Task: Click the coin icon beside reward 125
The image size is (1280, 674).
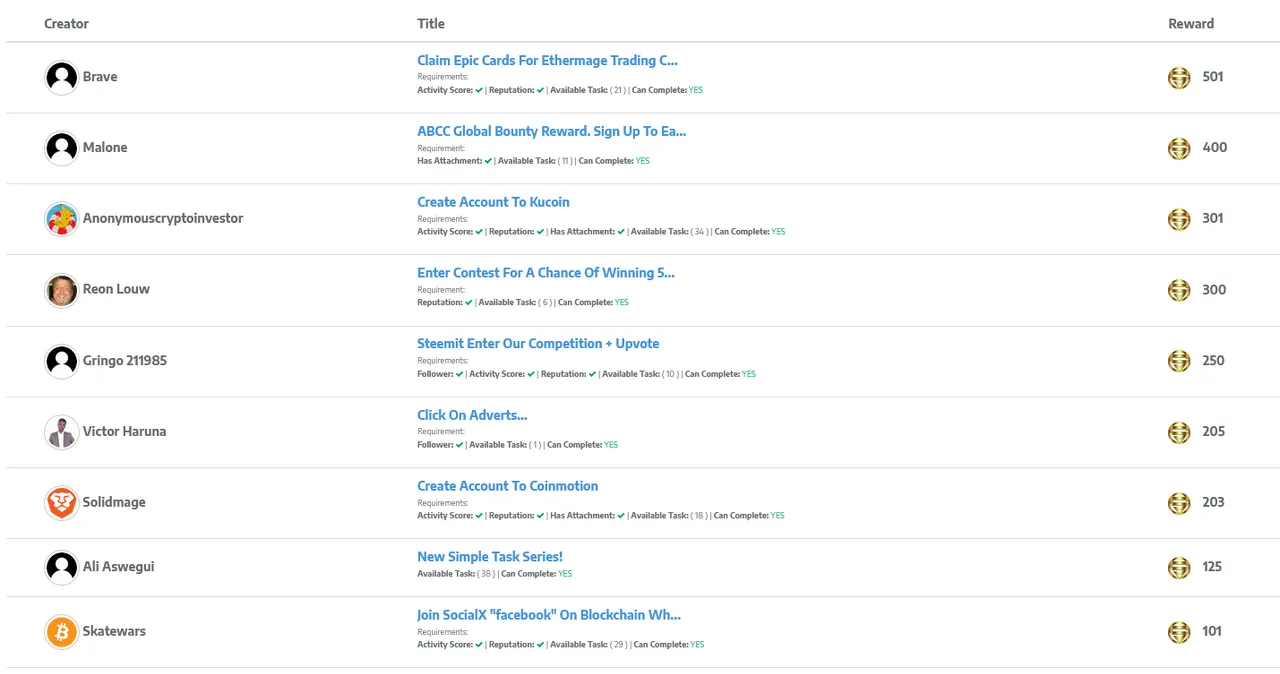Action: tap(1180, 567)
